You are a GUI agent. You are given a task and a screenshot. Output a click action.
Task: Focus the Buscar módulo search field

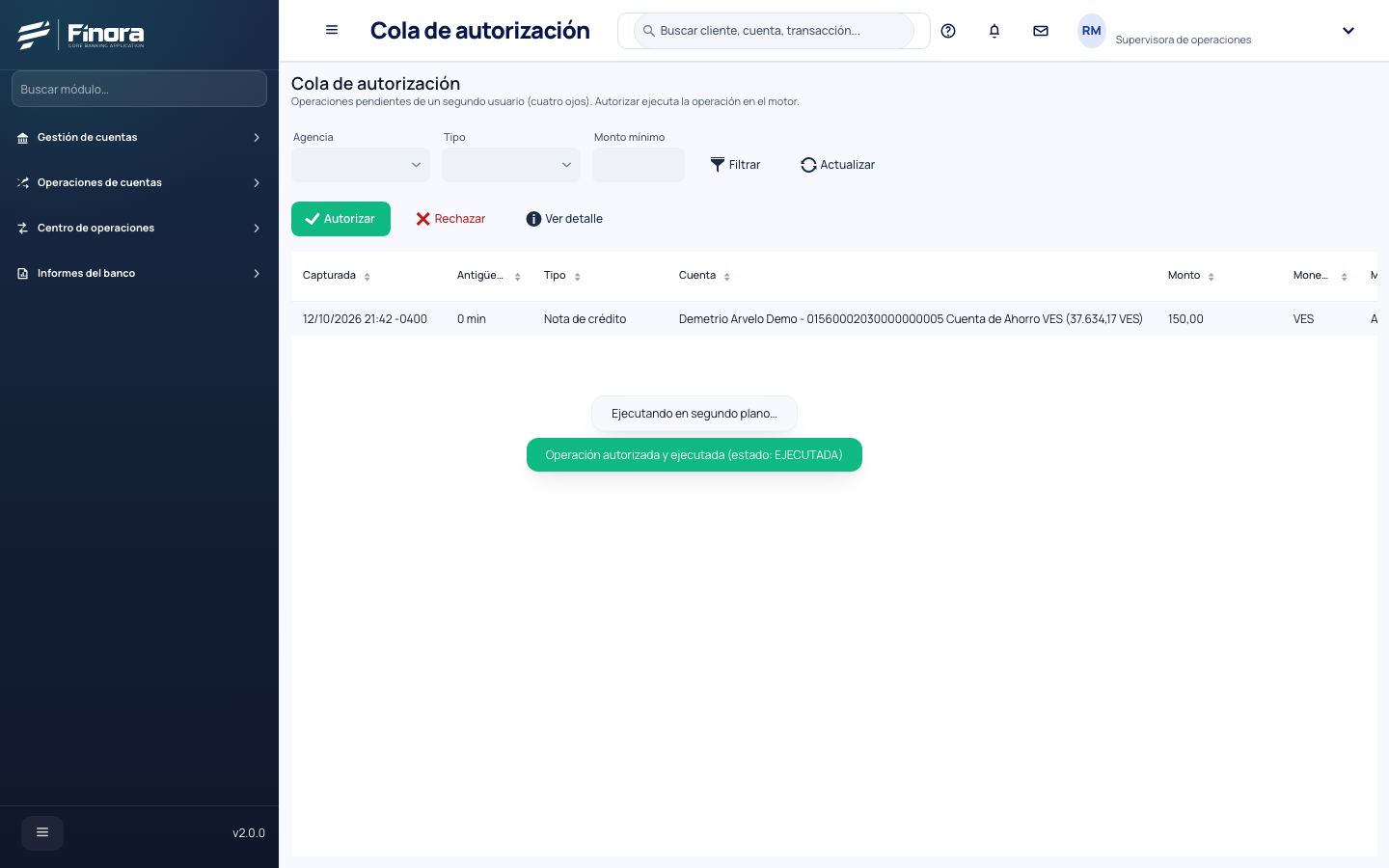click(139, 89)
